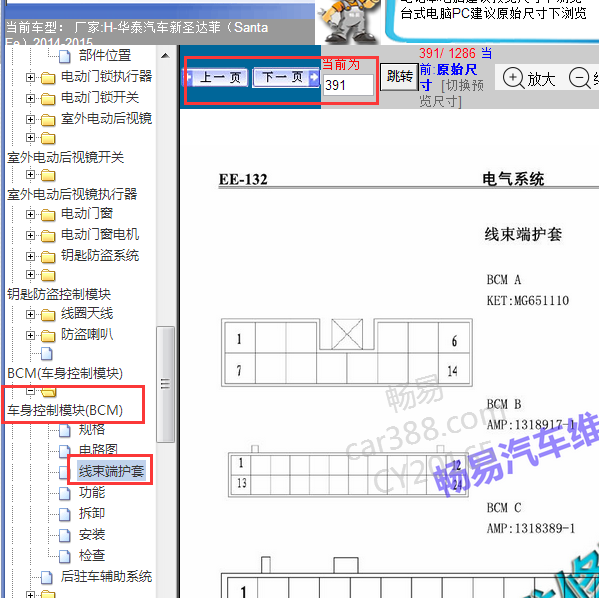Click the folder icon beside 电动门窗
Viewport: 599px width, 598px height.
pos(48,215)
